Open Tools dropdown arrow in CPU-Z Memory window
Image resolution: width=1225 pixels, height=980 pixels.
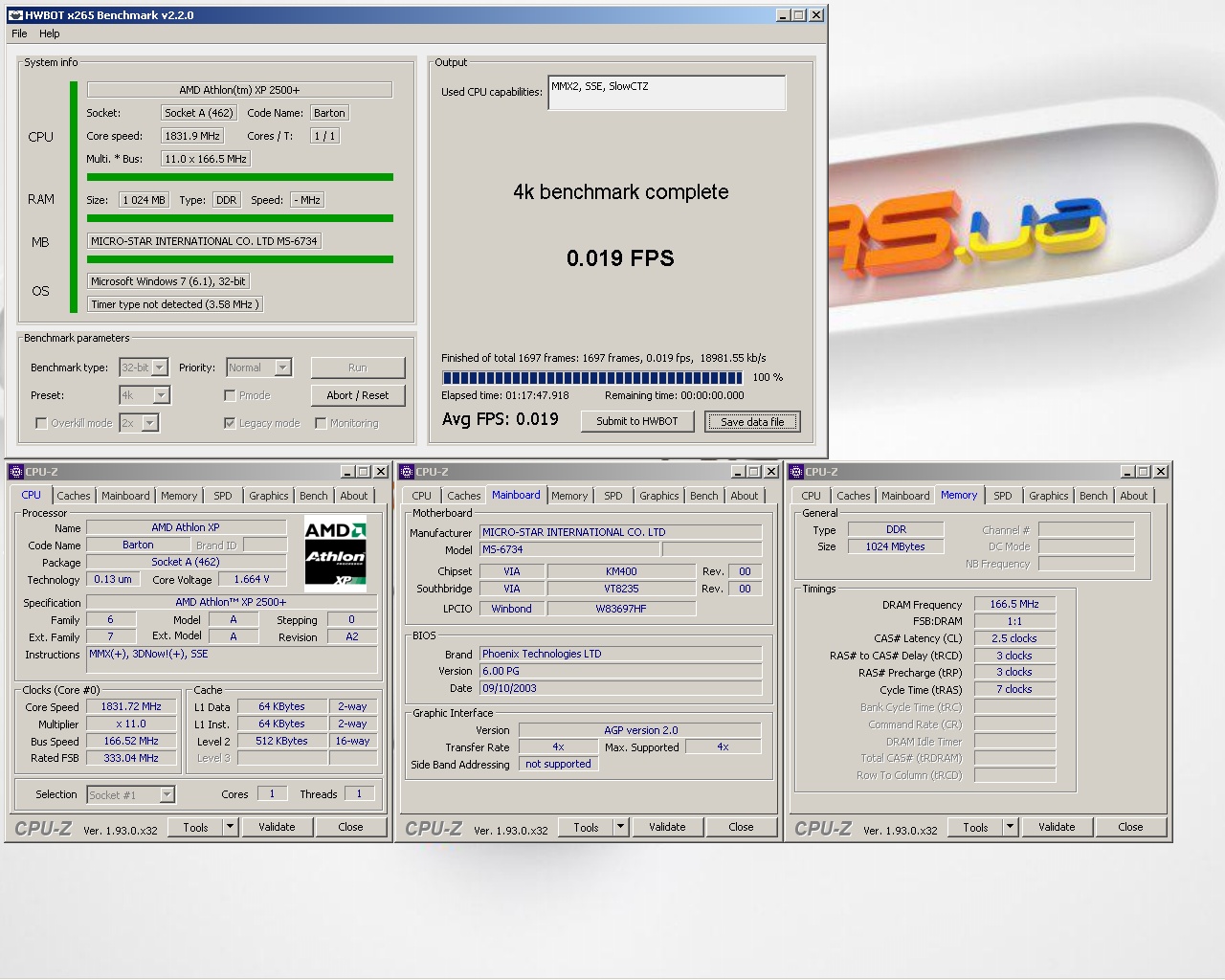point(1010,827)
